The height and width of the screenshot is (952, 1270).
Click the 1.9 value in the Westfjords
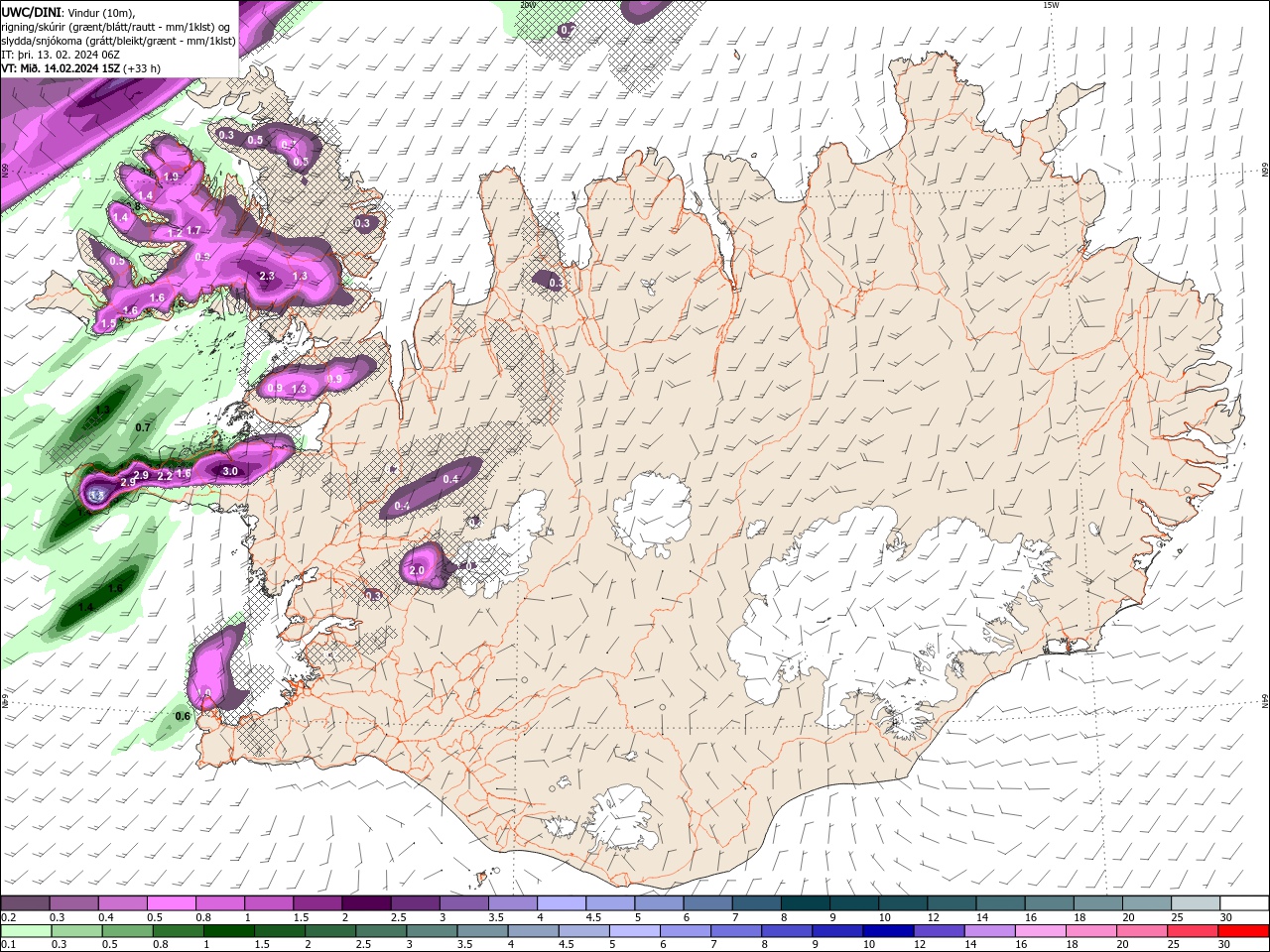coord(171,177)
